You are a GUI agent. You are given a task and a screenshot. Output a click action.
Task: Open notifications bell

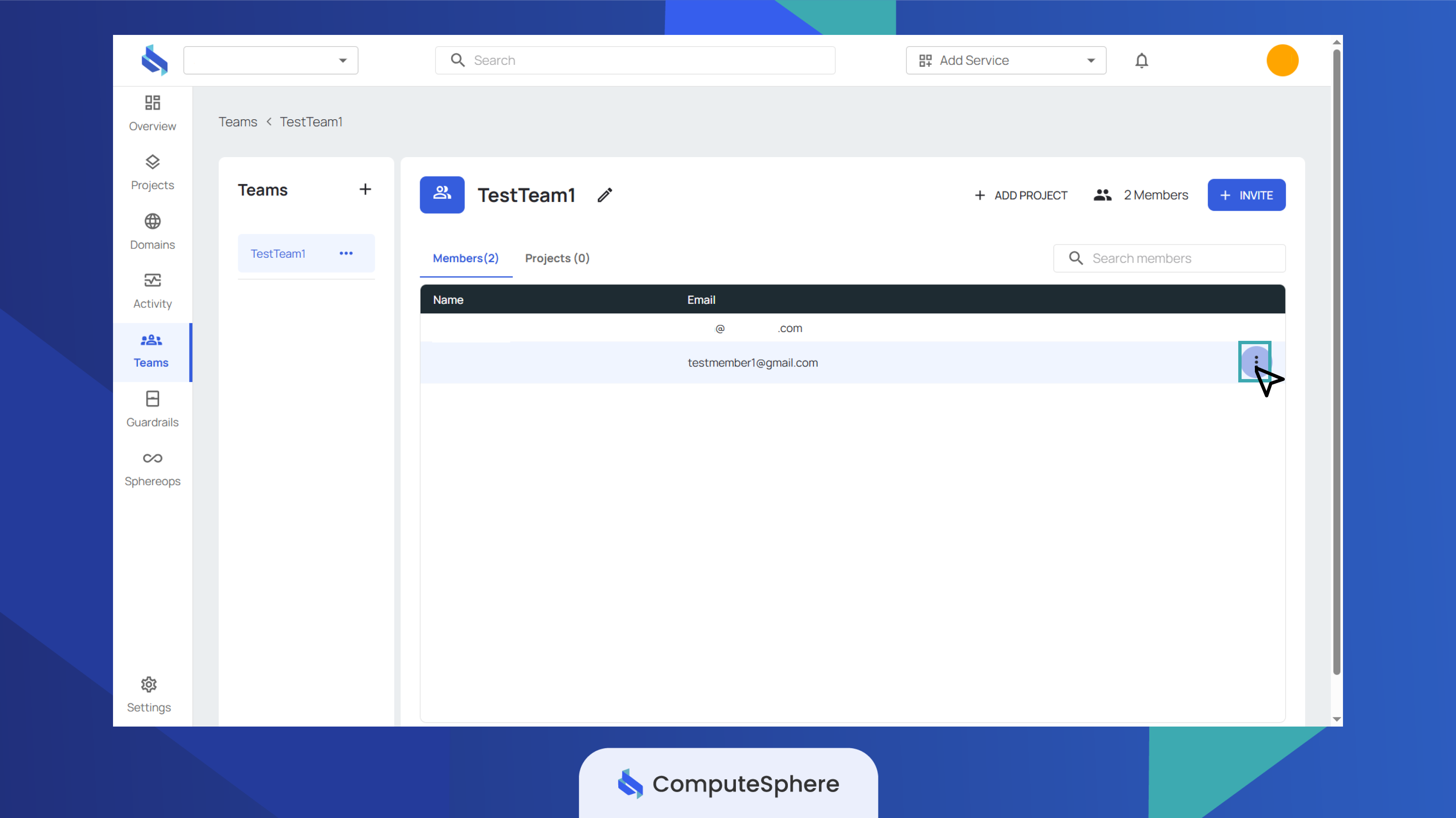click(1141, 61)
